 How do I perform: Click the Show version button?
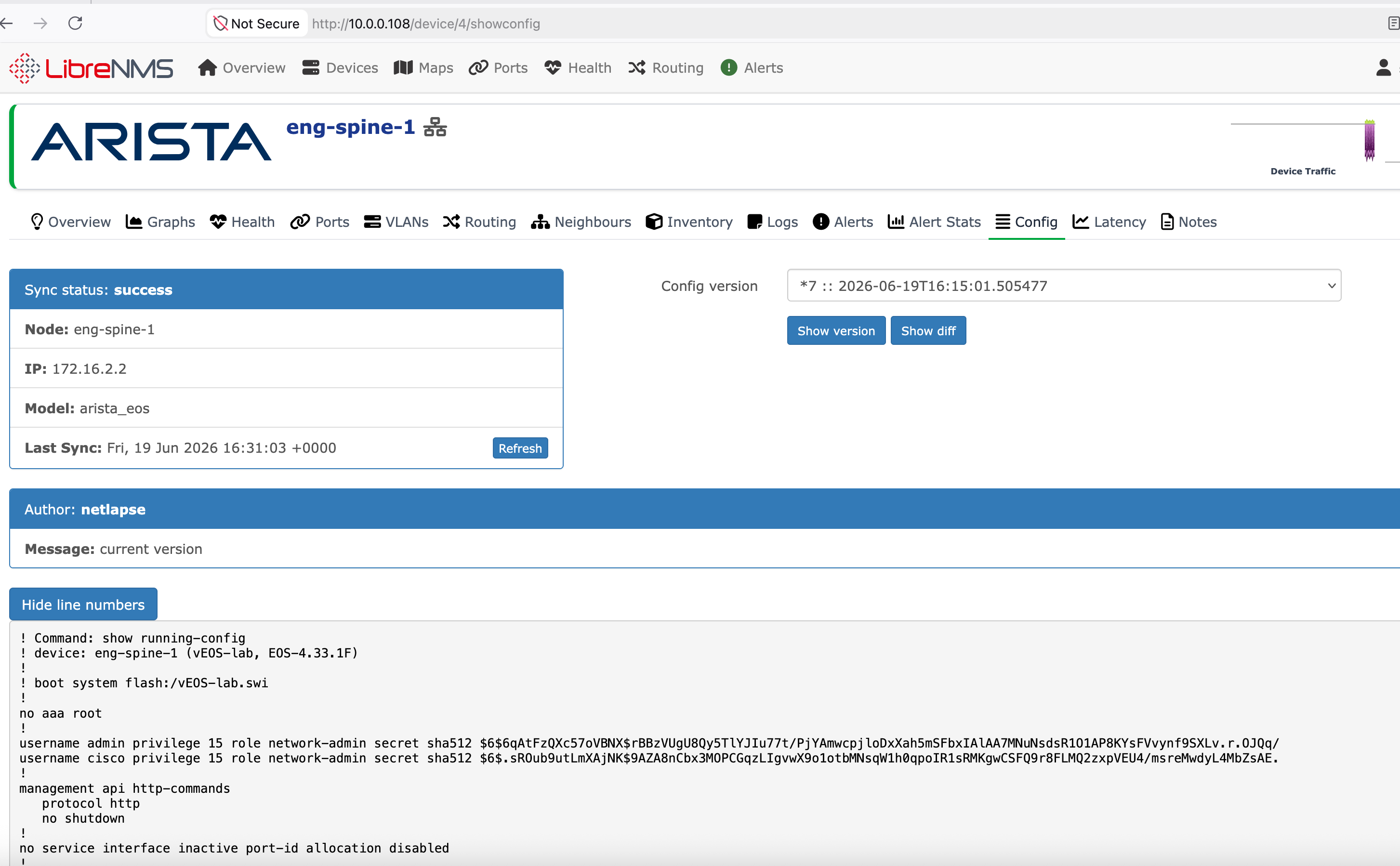pyautogui.click(x=836, y=330)
